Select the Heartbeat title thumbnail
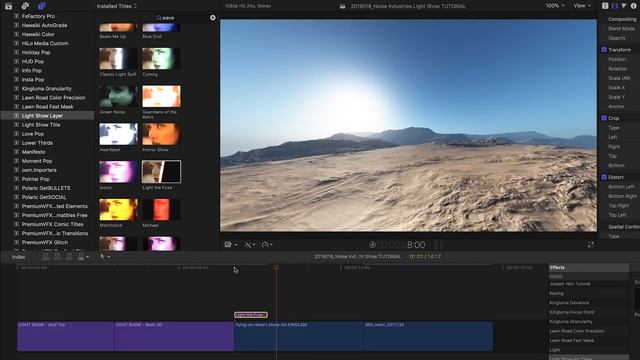The width and height of the screenshot is (640, 360). tap(118, 134)
